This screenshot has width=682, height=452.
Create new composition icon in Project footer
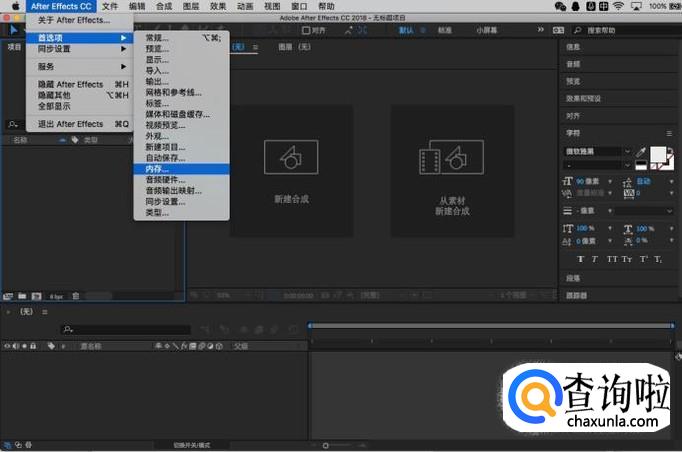[x=37, y=296]
